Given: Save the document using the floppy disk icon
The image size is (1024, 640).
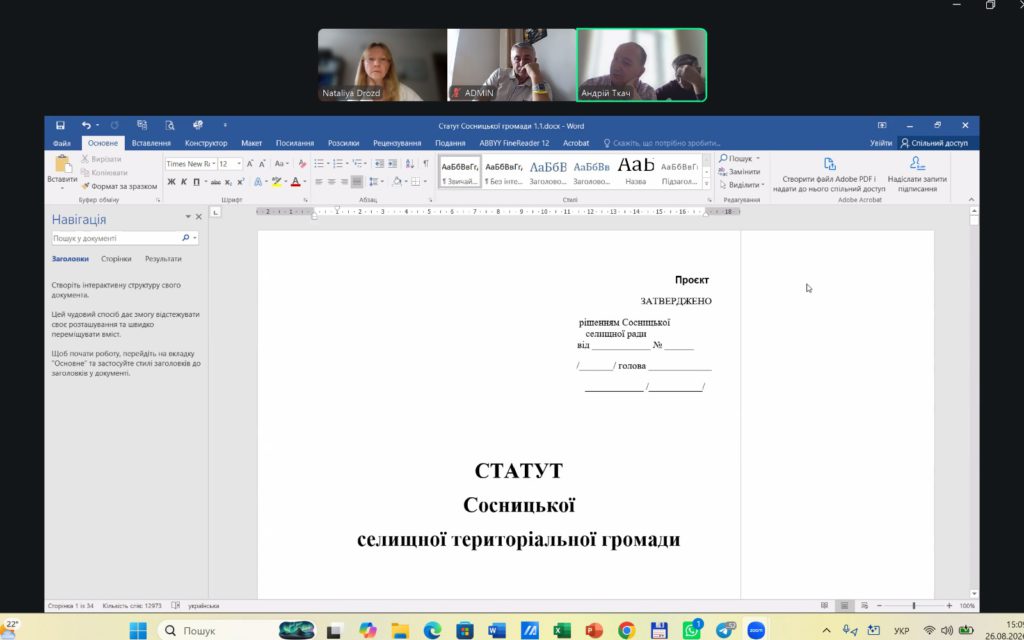Looking at the screenshot, I should pos(60,125).
